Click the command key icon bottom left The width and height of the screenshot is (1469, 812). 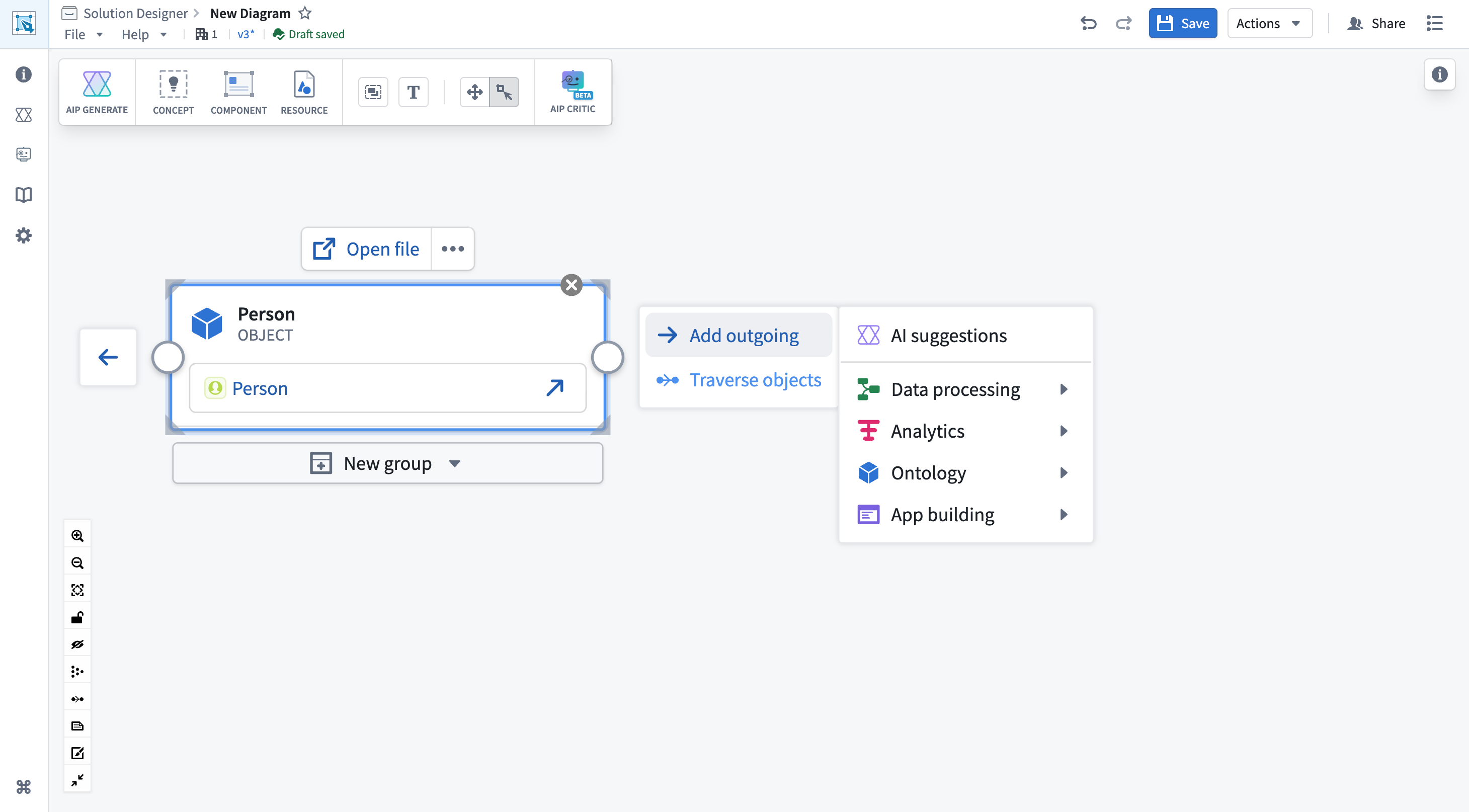point(23,787)
